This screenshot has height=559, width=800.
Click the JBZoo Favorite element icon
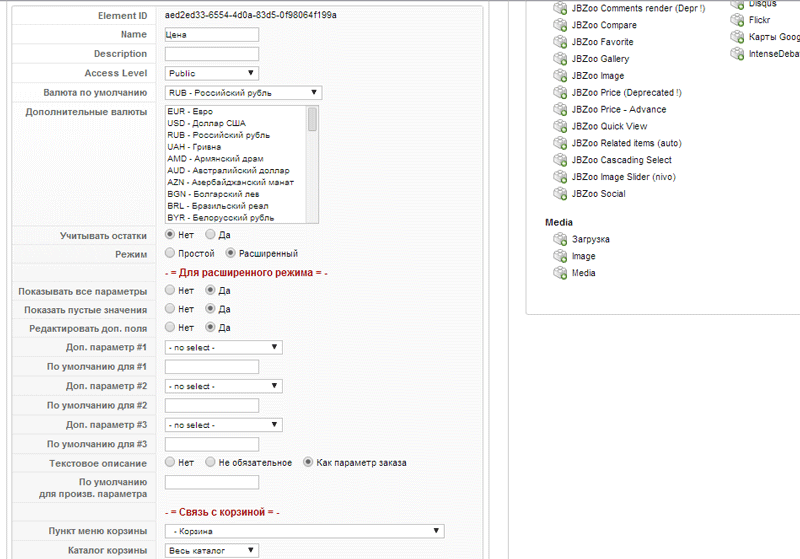click(560, 42)
